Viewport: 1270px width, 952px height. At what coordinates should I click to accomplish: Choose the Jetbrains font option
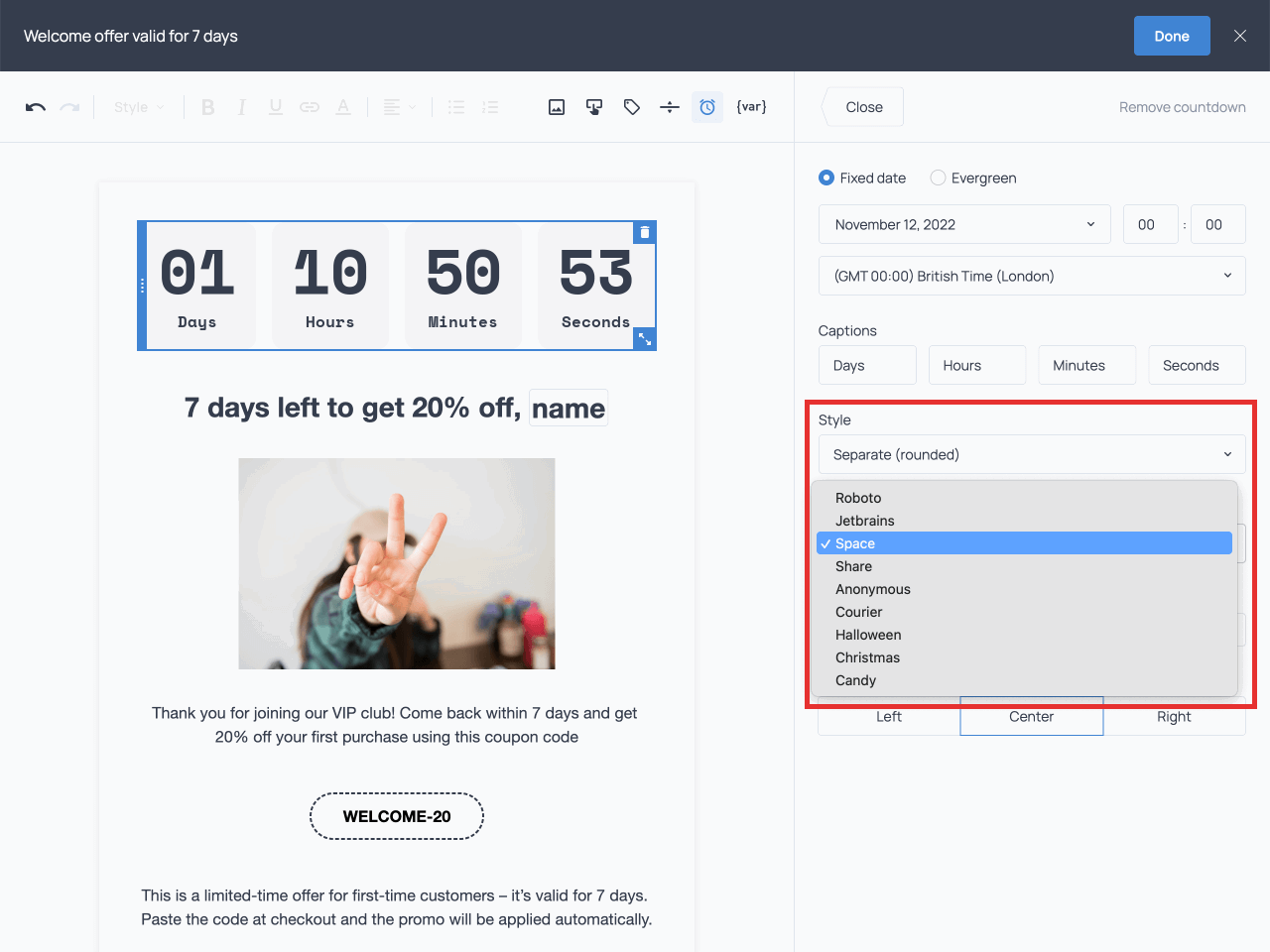[1024, 521]
